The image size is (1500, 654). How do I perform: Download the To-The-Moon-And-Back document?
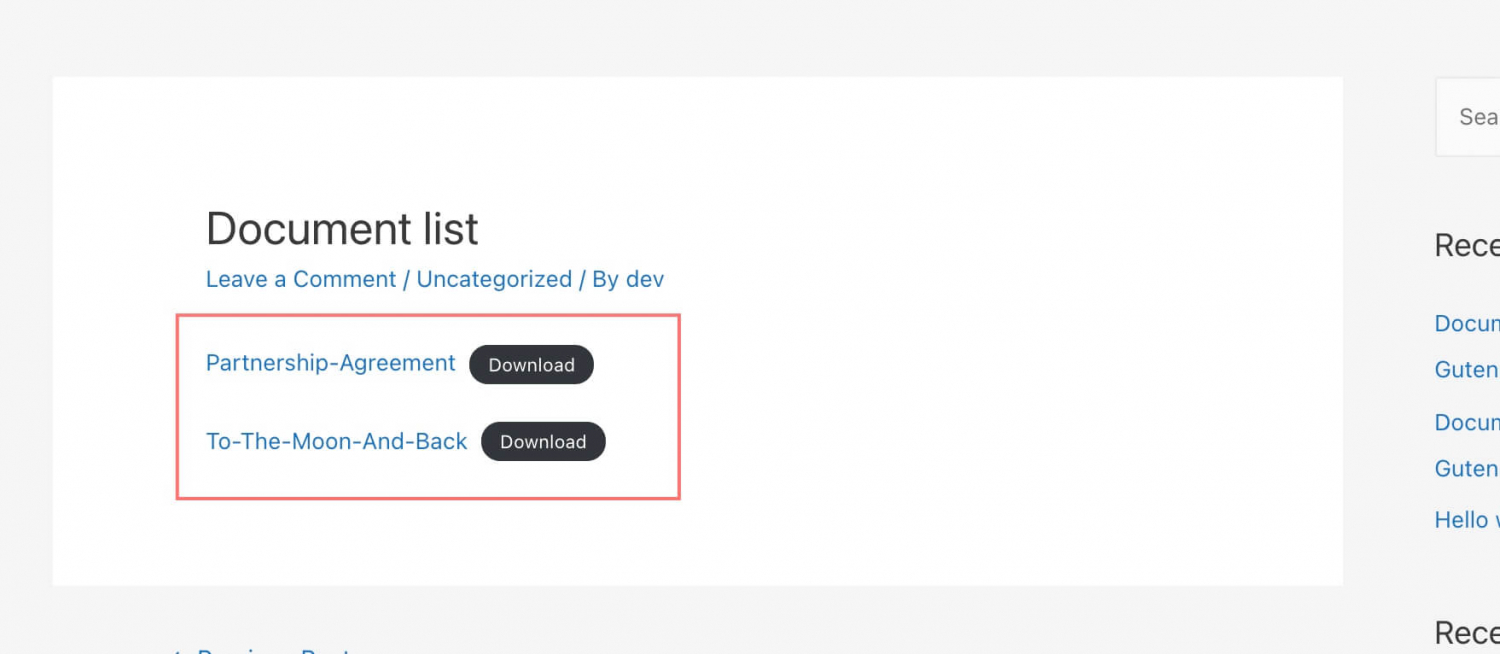[543, 441]
